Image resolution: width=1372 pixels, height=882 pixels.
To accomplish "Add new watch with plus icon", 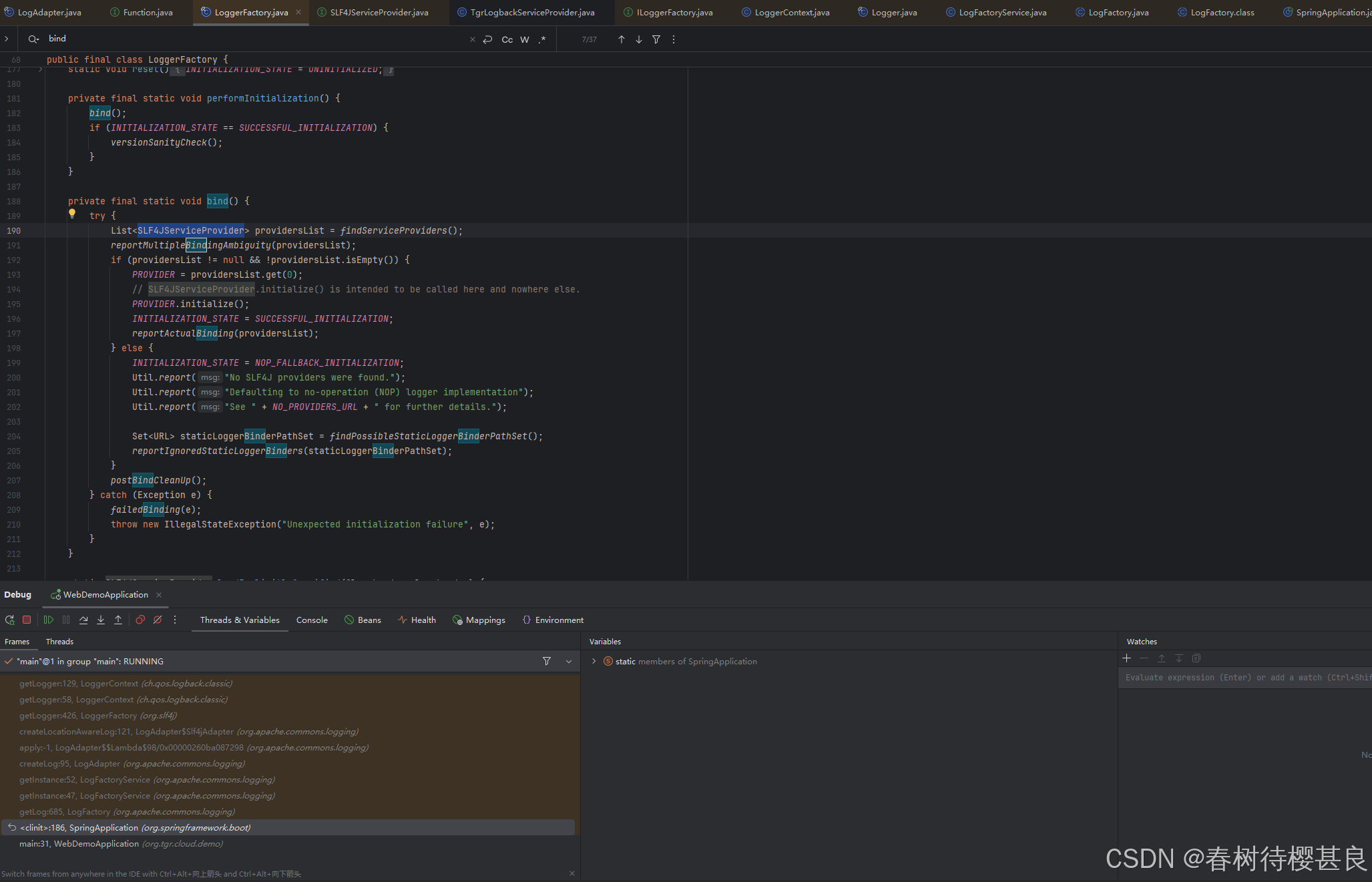I will [x=1127, y=658].
